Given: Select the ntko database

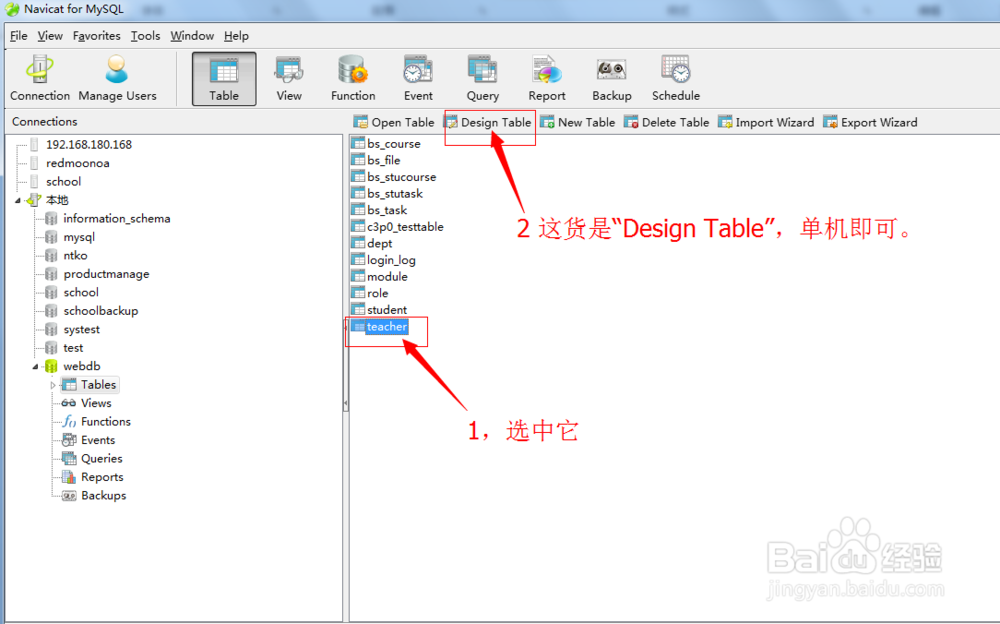Looking at the screenshot, I should point(75,256).
